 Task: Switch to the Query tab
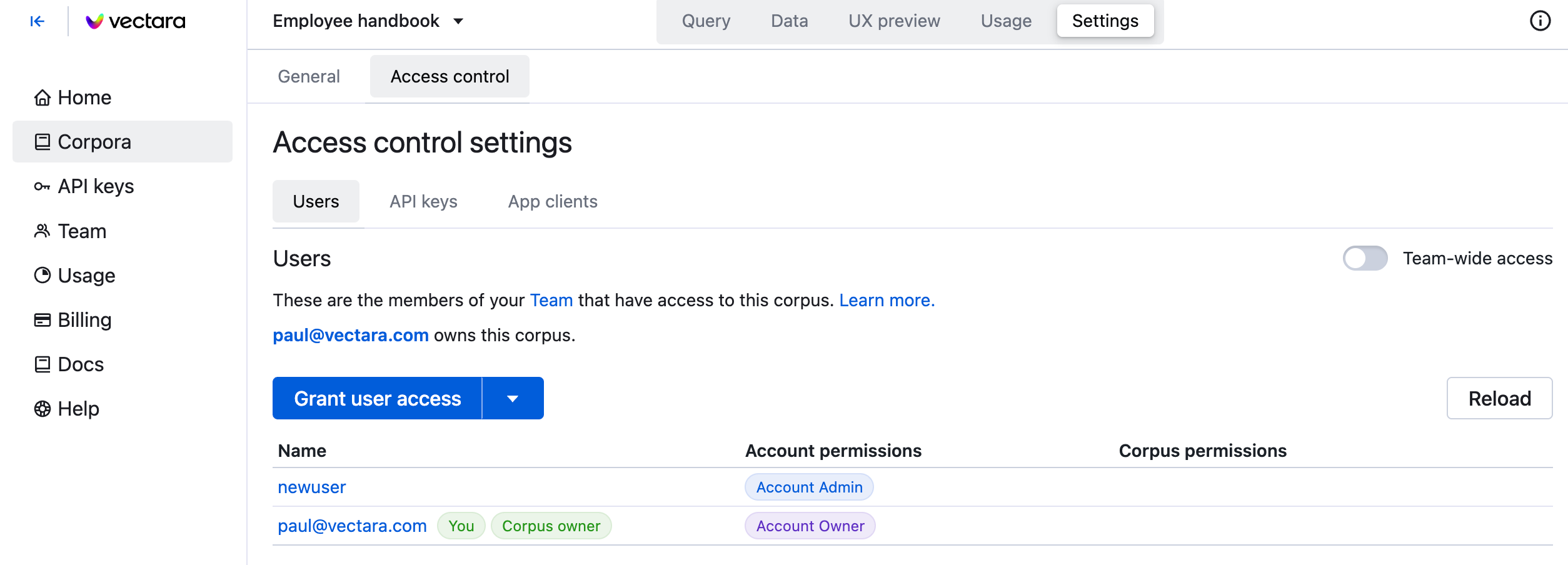click(706, 21)
